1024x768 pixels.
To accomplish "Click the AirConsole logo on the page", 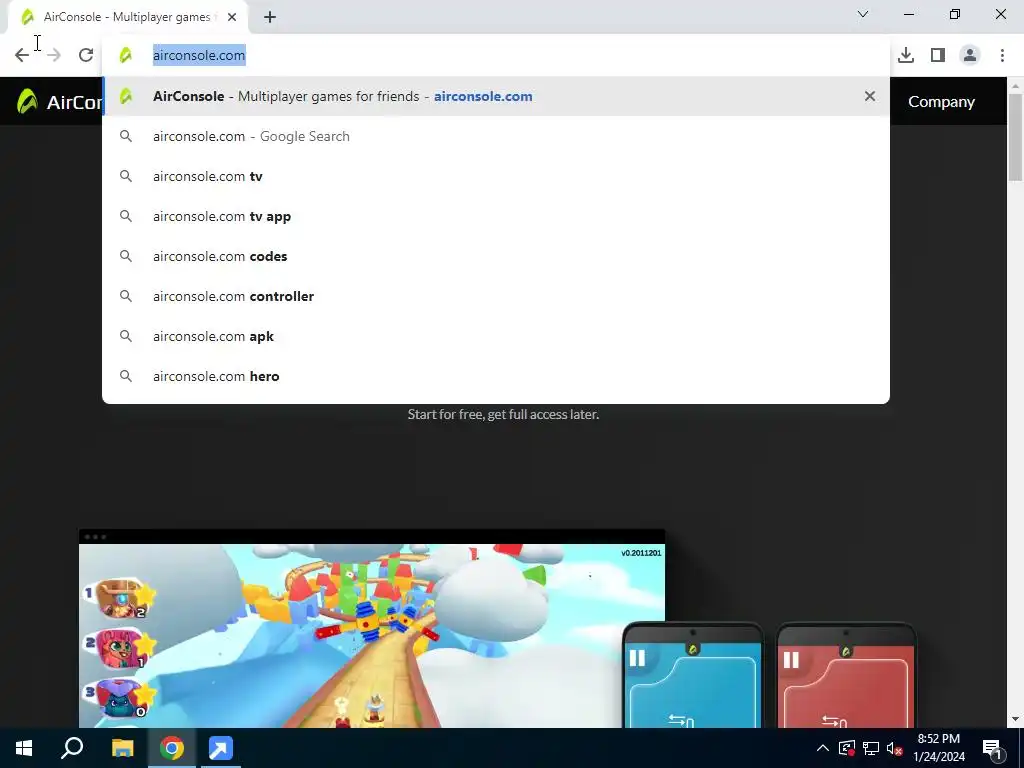I will pos(59,102).
